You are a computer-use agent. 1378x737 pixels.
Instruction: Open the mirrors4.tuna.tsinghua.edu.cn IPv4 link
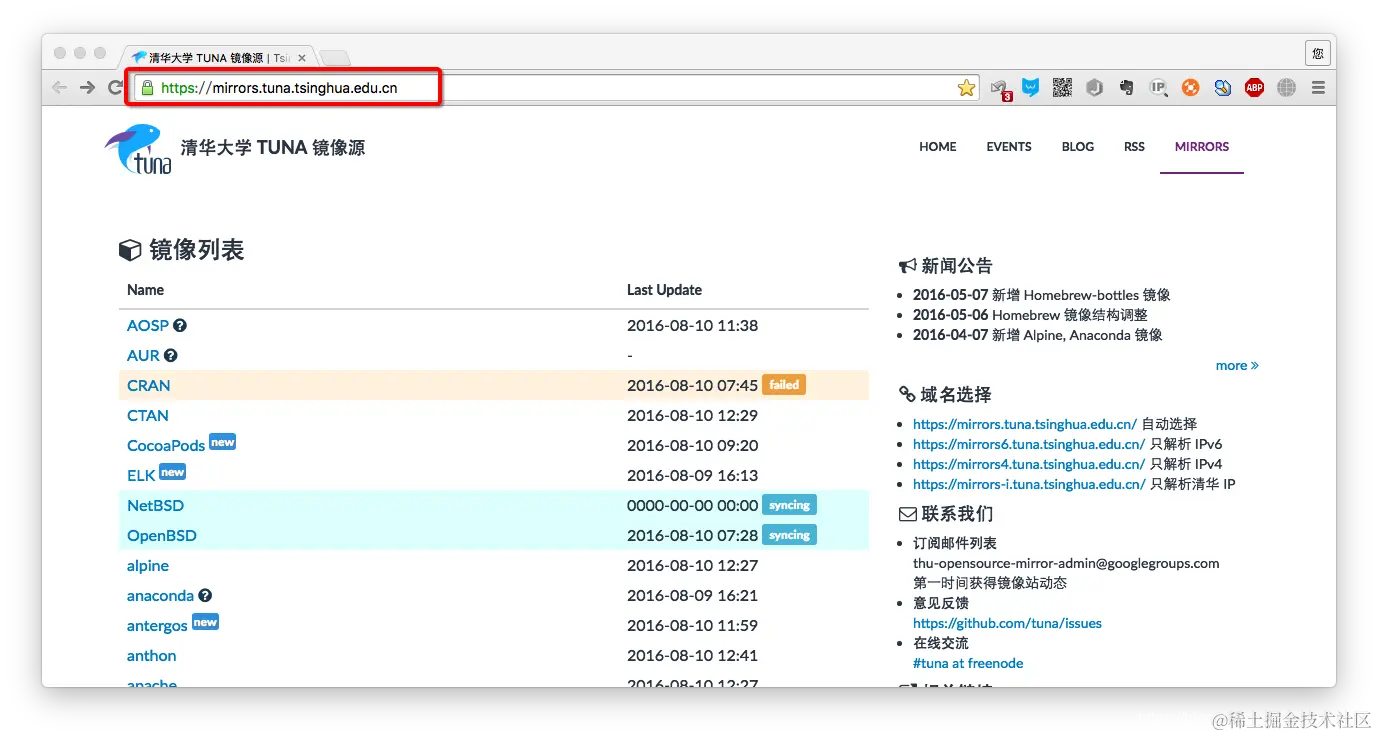tap(1029, 464)
